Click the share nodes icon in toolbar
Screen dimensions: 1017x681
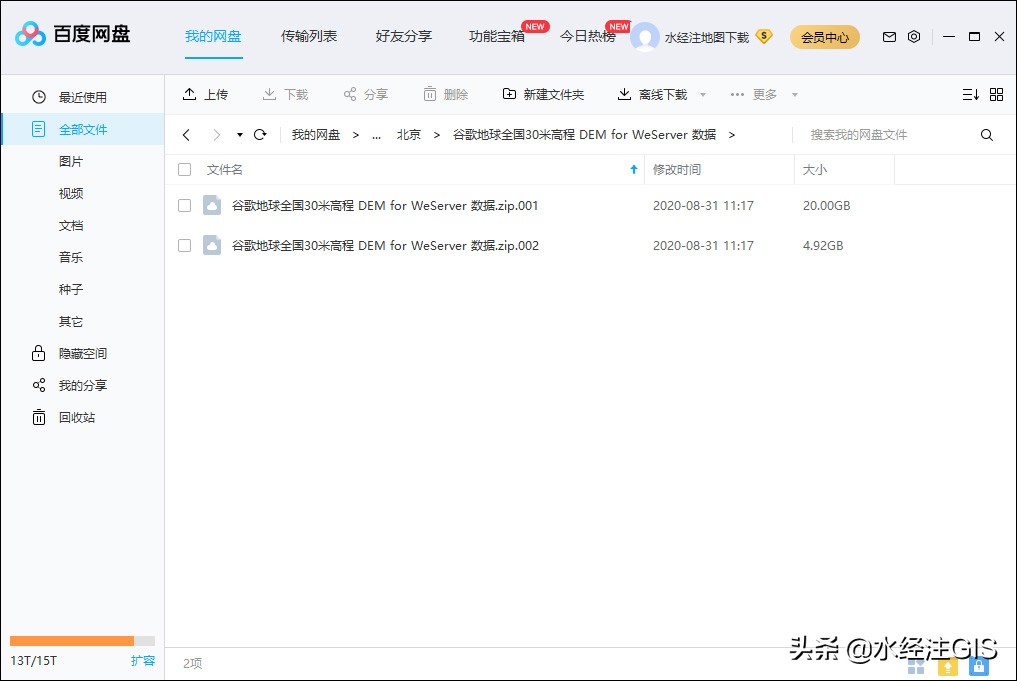[350, 95]
